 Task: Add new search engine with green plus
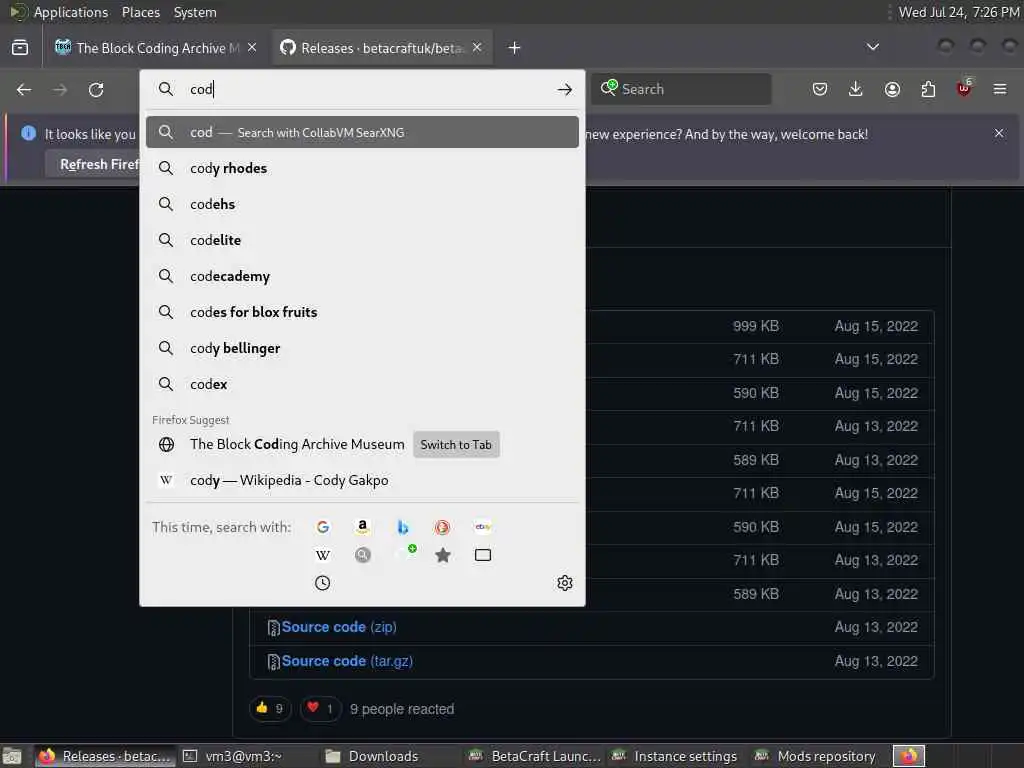click(406, 554)
